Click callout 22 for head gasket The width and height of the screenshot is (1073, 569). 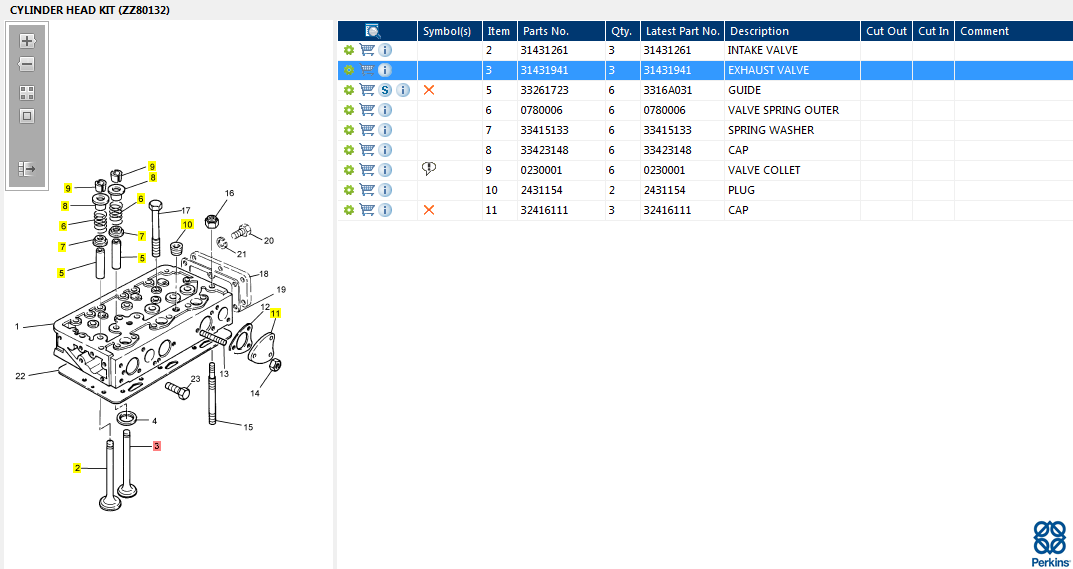point(20,375)
